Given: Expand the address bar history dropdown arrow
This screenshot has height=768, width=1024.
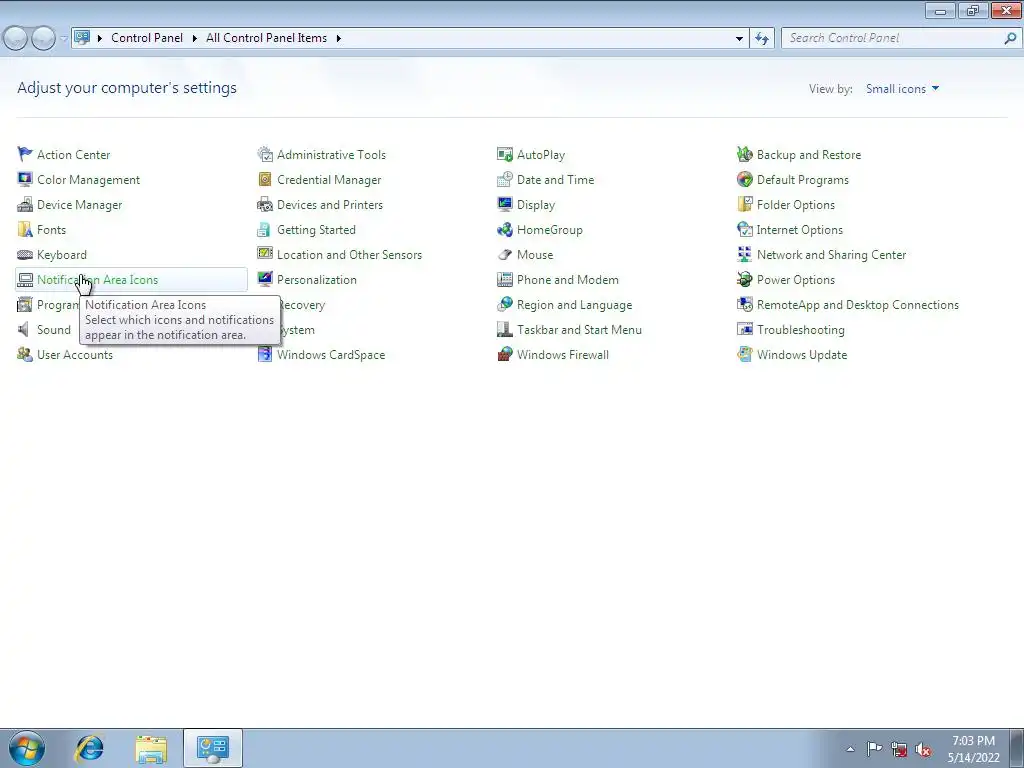Looking at the screenshot, I should pyautogui.click(x=739, y=39).
